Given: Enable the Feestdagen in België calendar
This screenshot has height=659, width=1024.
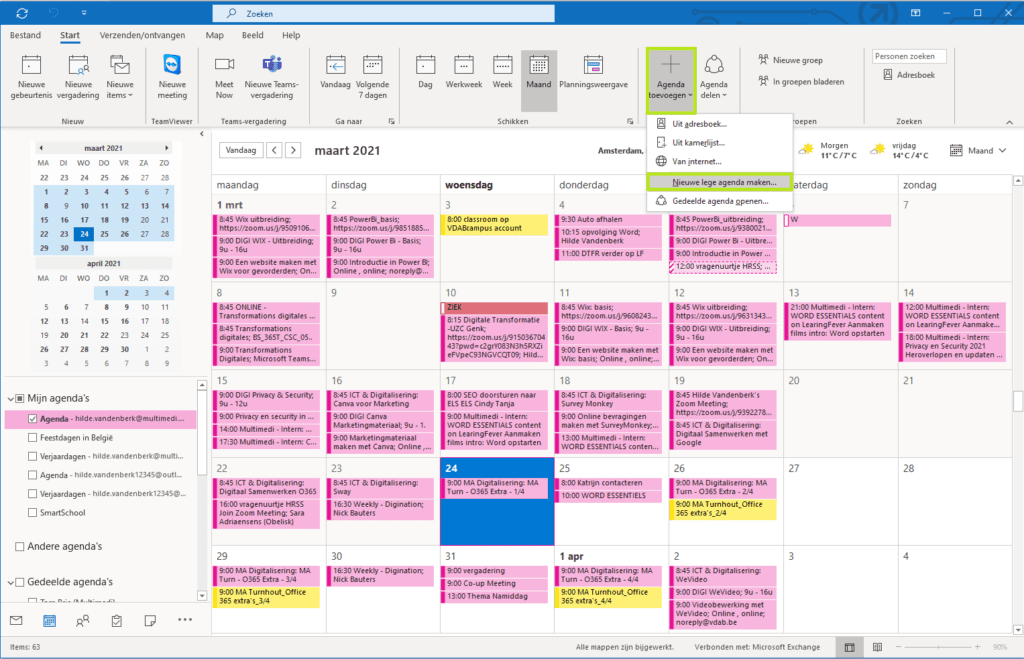Looking at the screenshot, I should tap(33, 438).
